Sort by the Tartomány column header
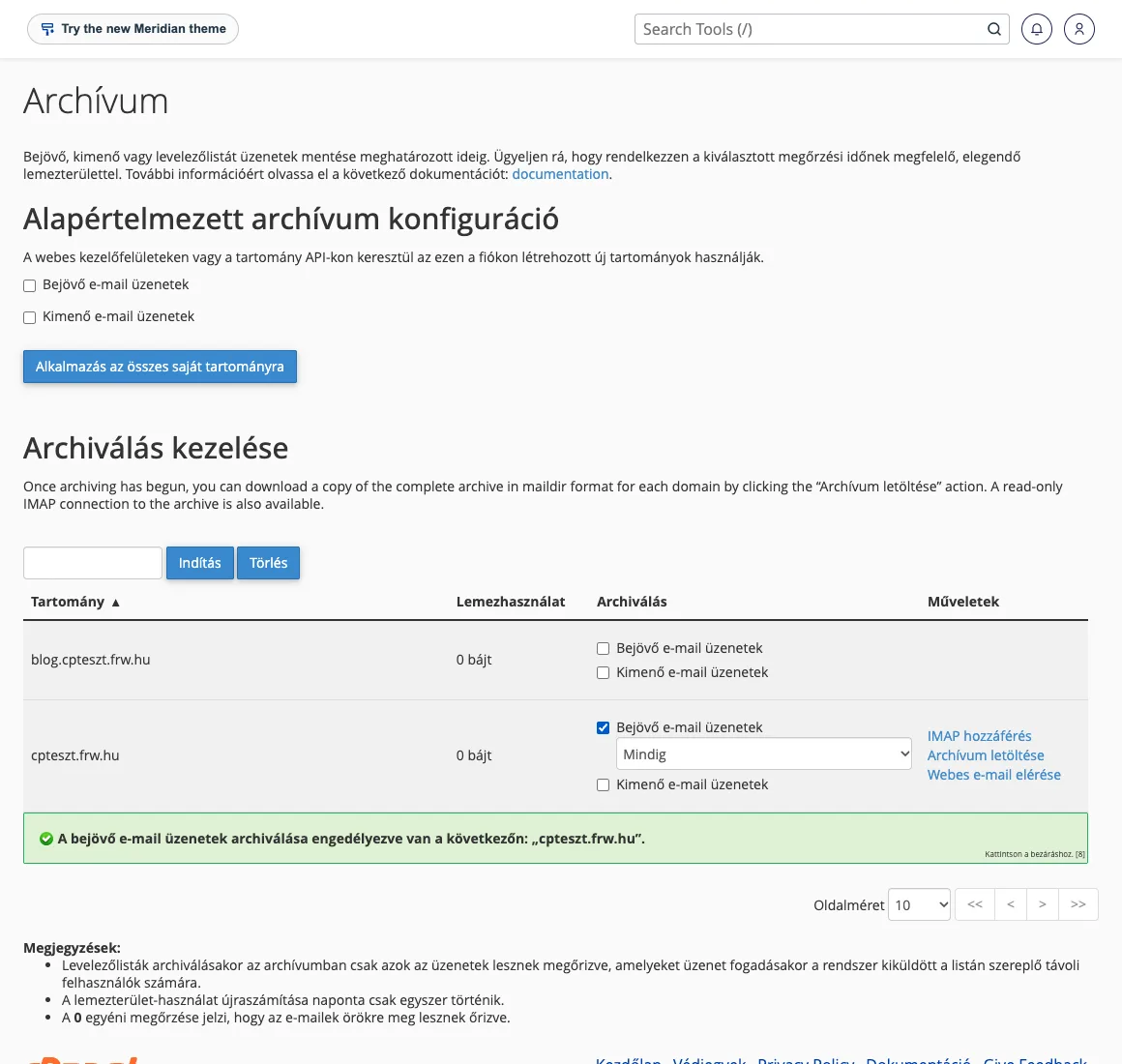The height and width of the screenshot is (1064, 1122). click(x=68, y=602)
